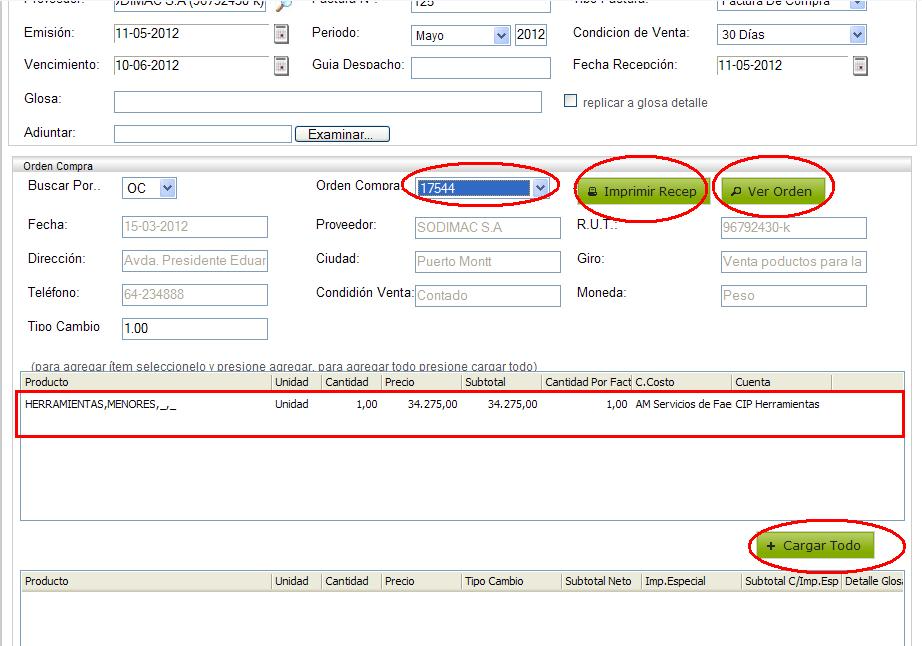
Task: Click the Periodo year field 2012
Action: point(530,35)
